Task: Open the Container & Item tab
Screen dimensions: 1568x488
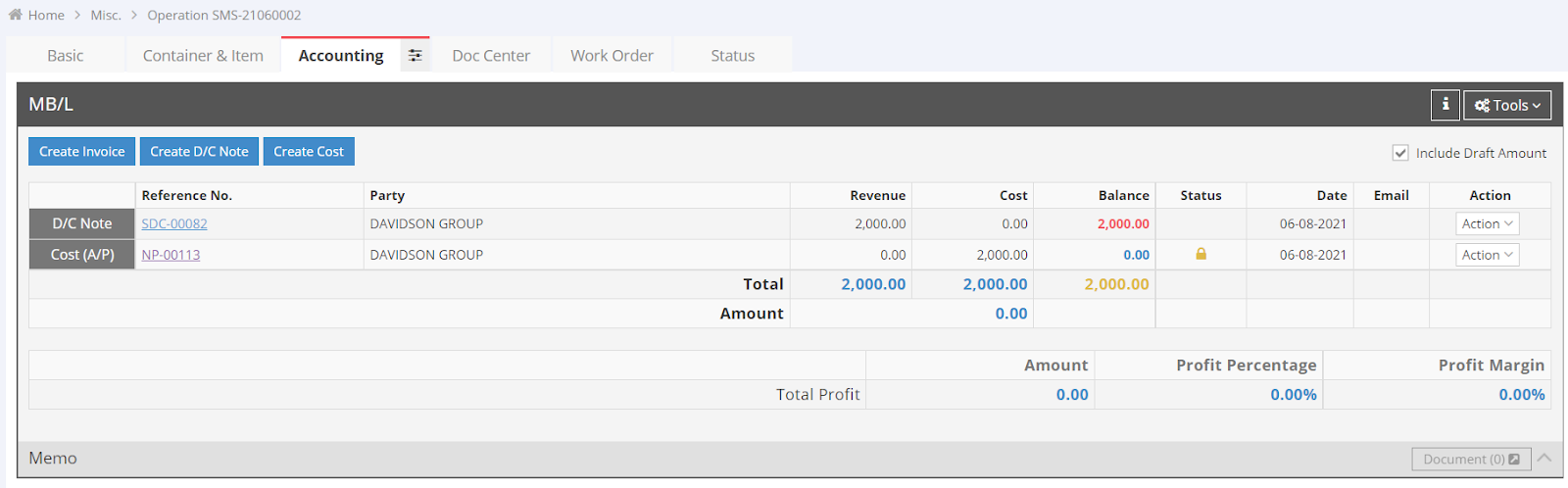Action: [203, 56]
